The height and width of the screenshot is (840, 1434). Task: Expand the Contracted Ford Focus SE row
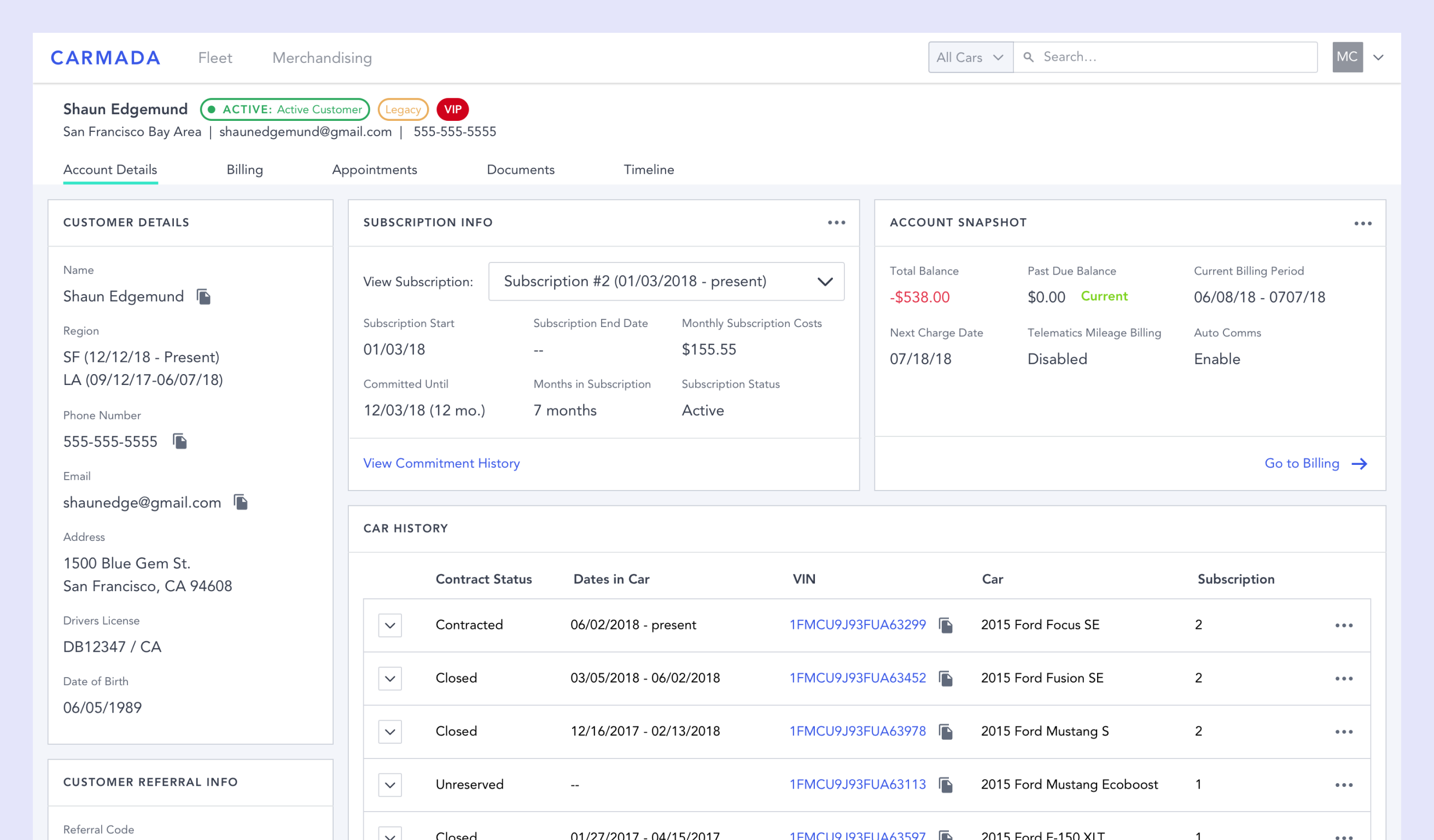pyautogui.click(x=390, y=625)
